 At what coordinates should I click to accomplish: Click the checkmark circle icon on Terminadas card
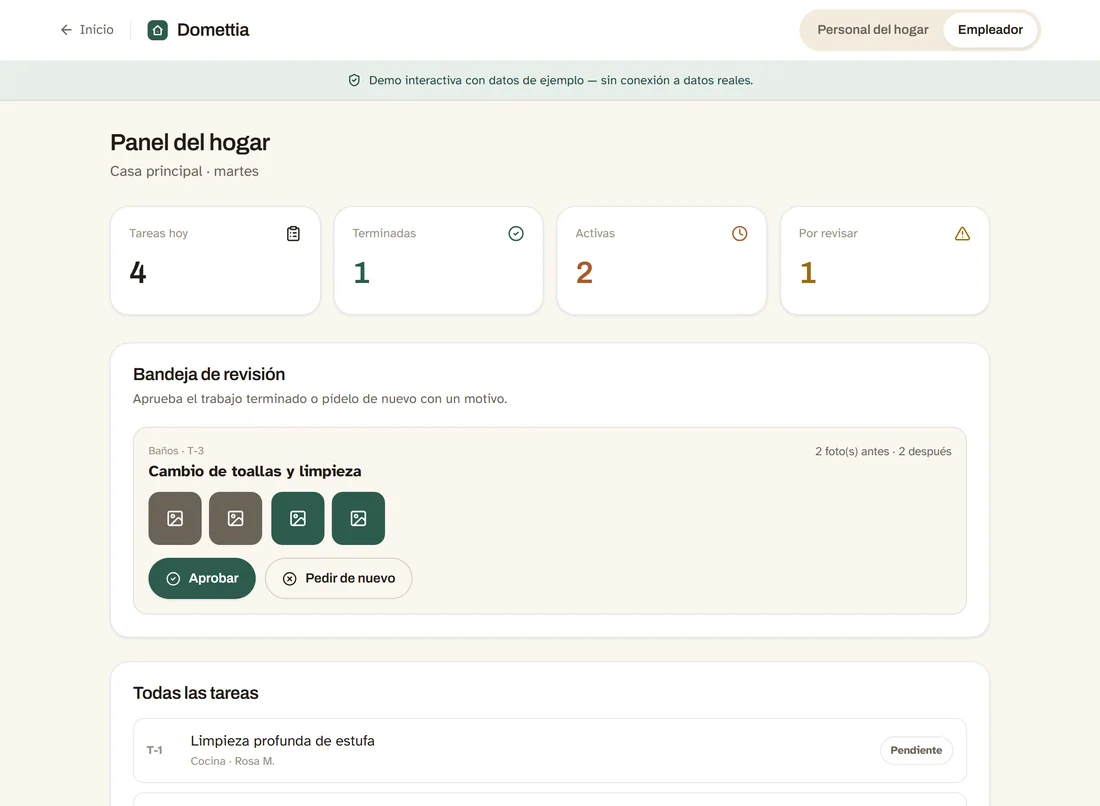(x=516, y=234)
